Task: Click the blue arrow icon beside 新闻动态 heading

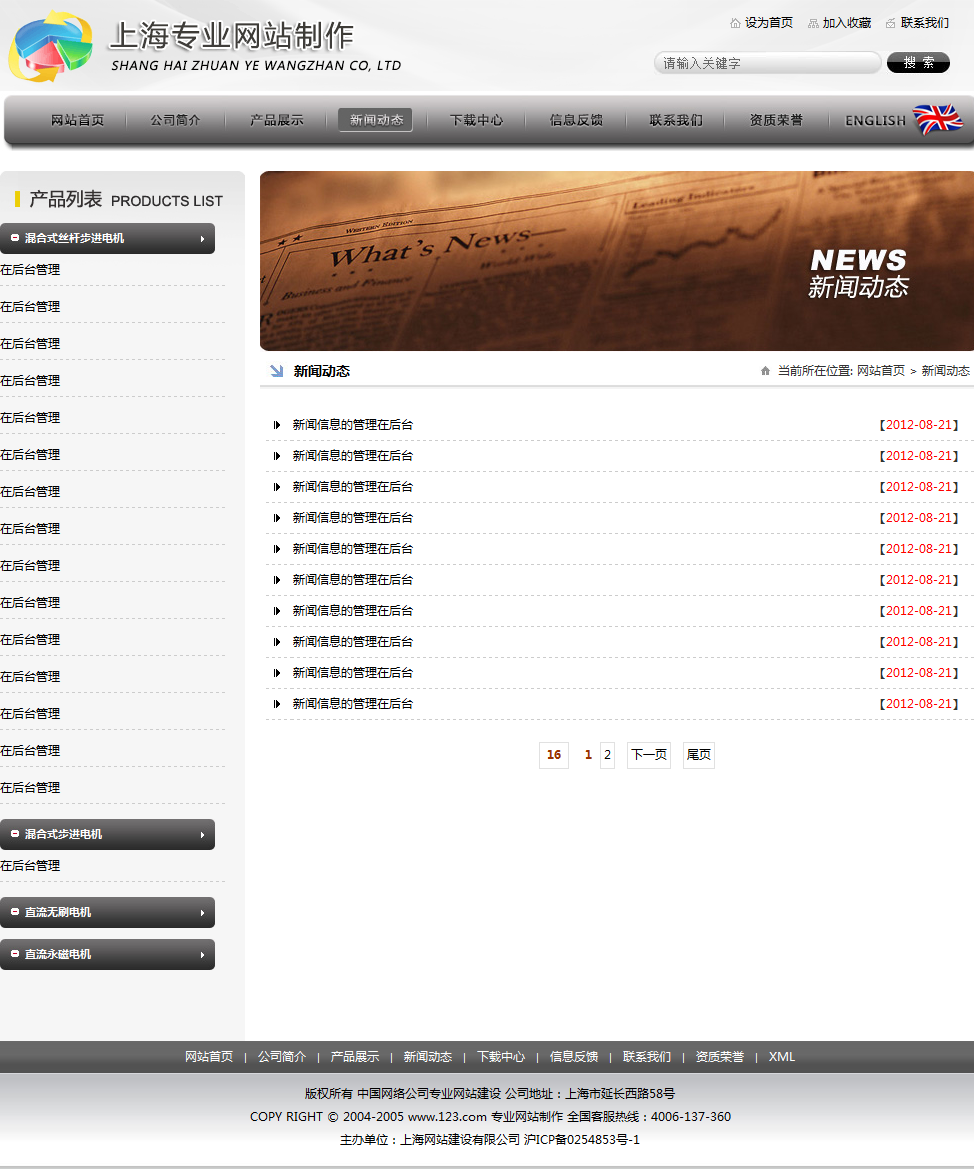Action: (x=277, y=371)
